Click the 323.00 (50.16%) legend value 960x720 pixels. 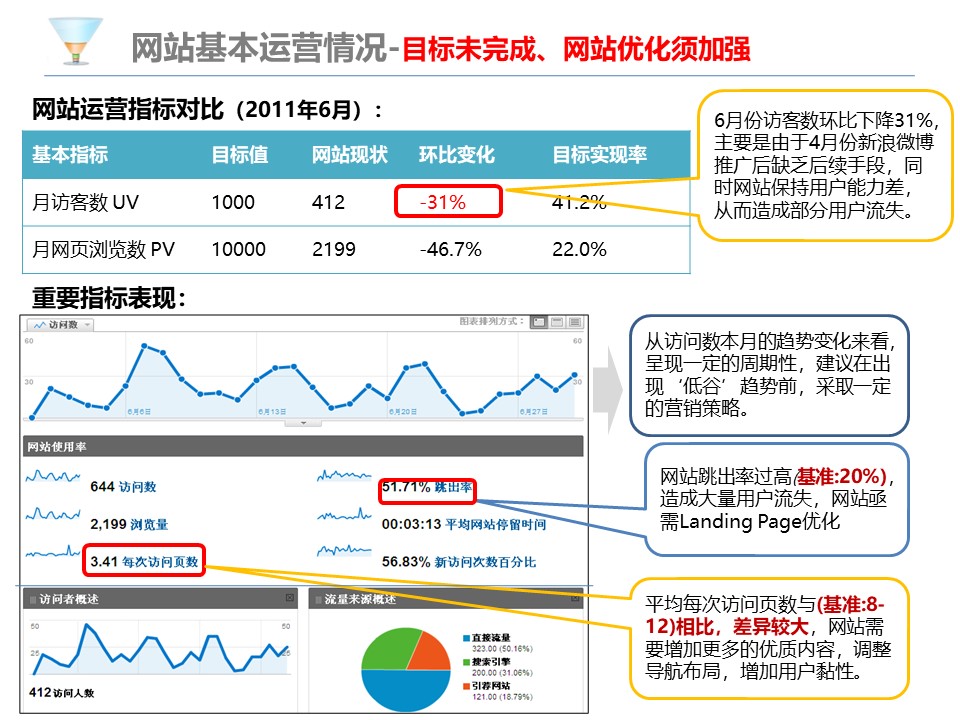coord(502,648)
